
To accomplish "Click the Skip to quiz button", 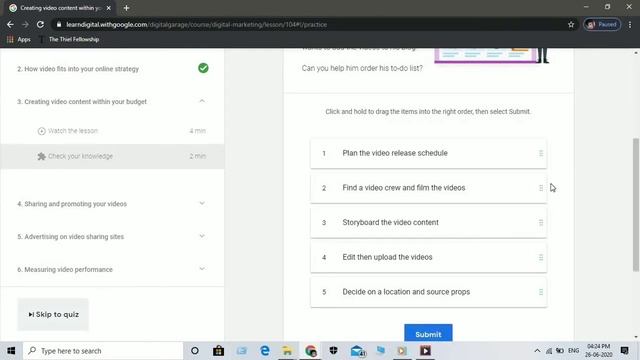I will click(53, 314).
